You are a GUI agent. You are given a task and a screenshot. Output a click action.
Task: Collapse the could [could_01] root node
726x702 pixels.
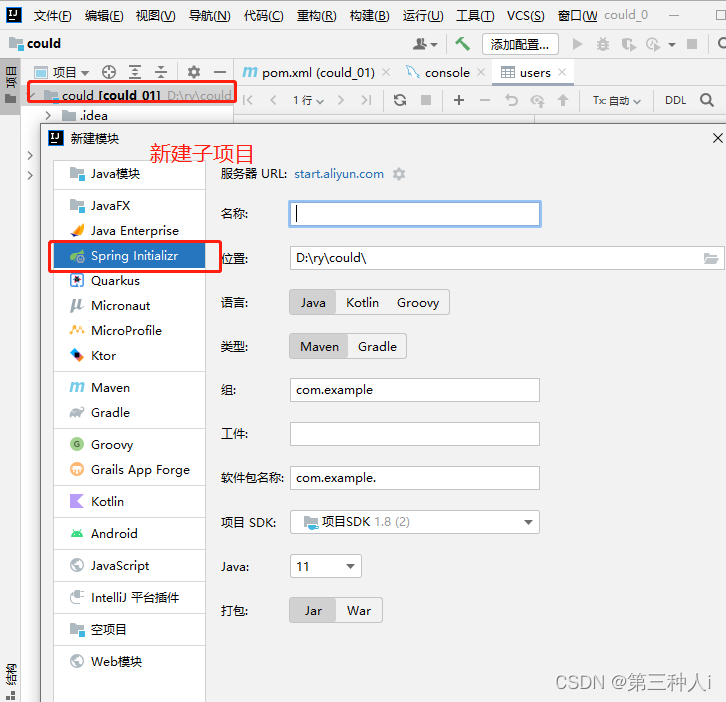[31, 95]
